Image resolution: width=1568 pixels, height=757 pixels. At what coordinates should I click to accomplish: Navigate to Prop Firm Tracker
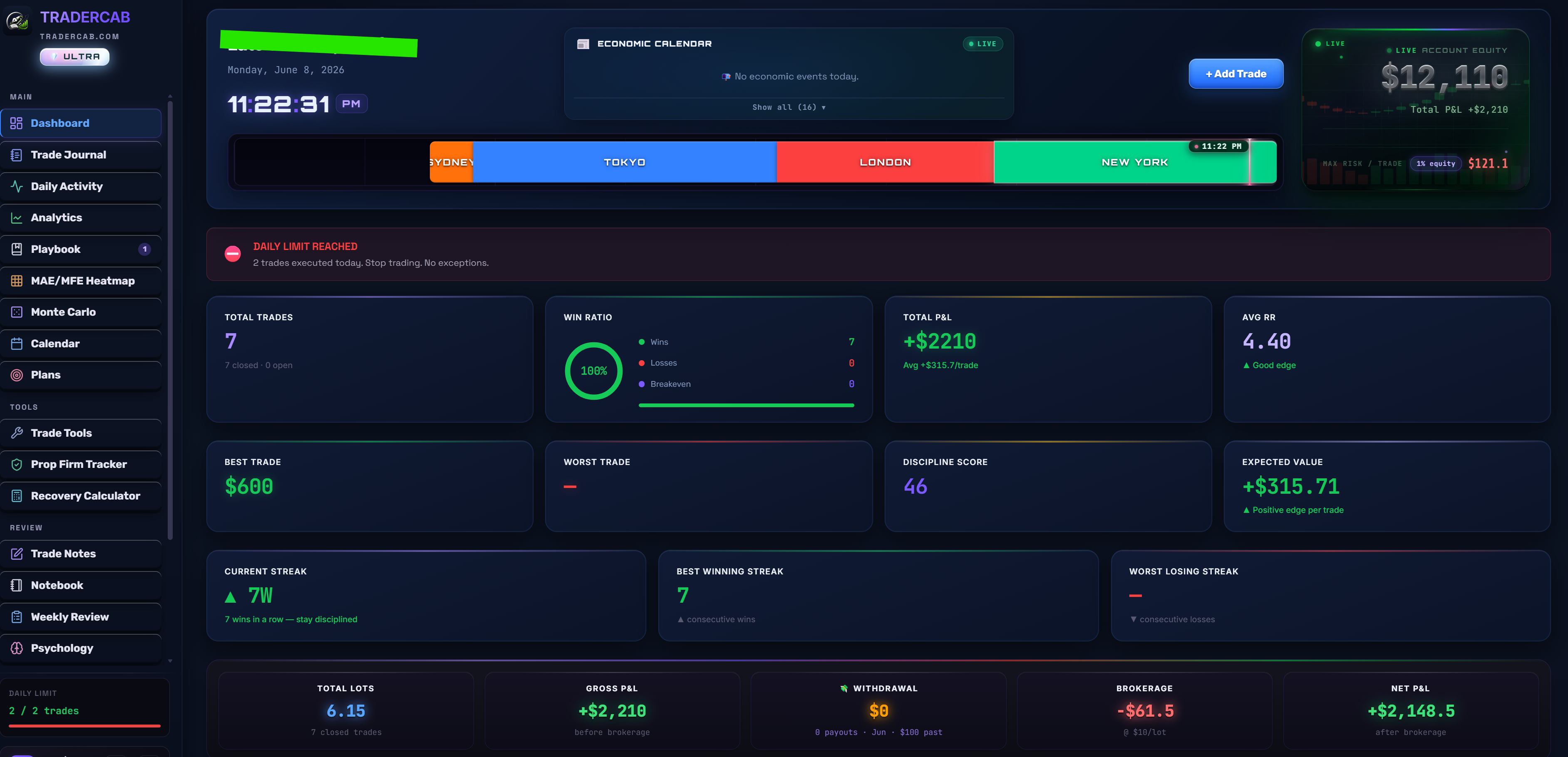coord(80,464)
